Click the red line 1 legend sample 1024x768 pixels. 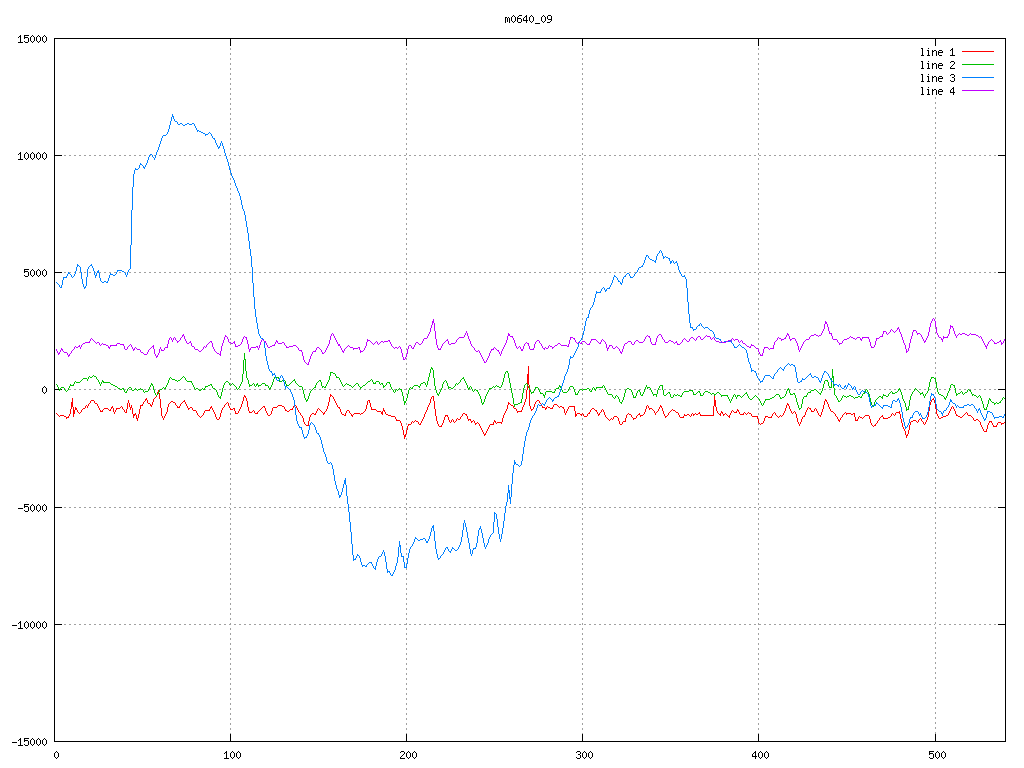pos(979,52)
